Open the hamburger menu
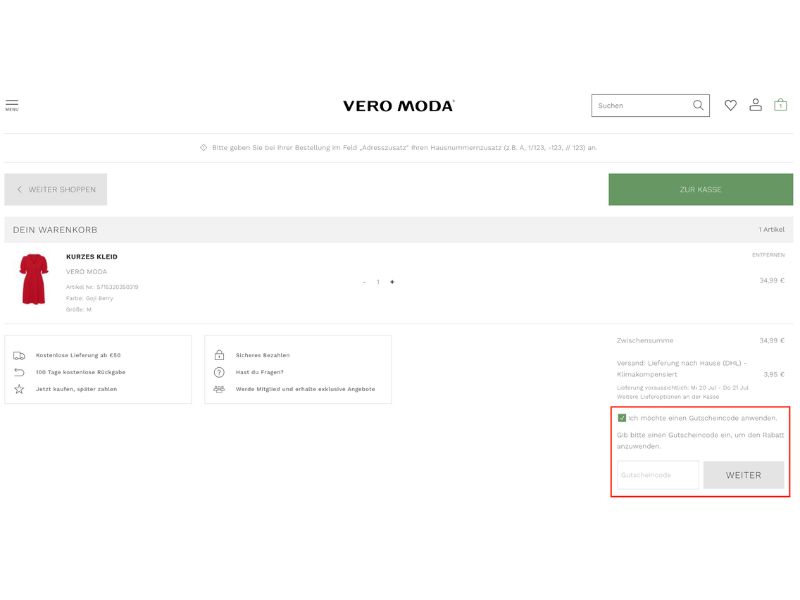Image resolution: width=800 pixels, height=600 pixels. [12, 105]
